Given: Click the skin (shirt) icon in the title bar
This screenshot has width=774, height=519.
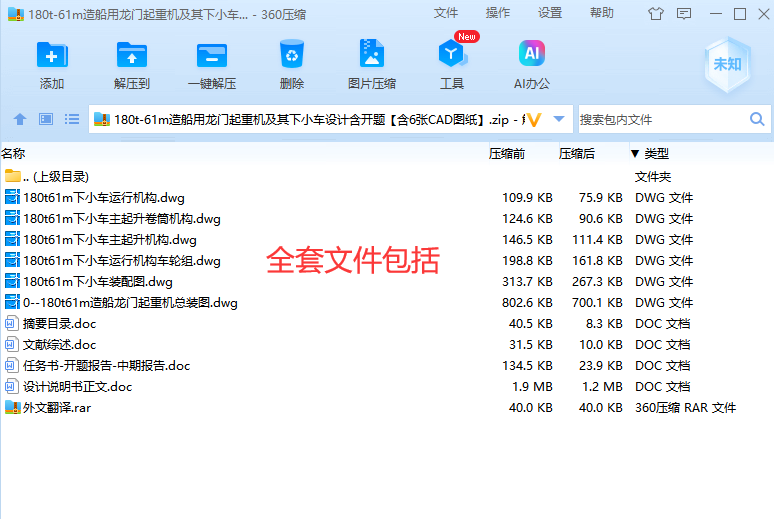Looking at the screenshot, I should [x=656, y=14].
